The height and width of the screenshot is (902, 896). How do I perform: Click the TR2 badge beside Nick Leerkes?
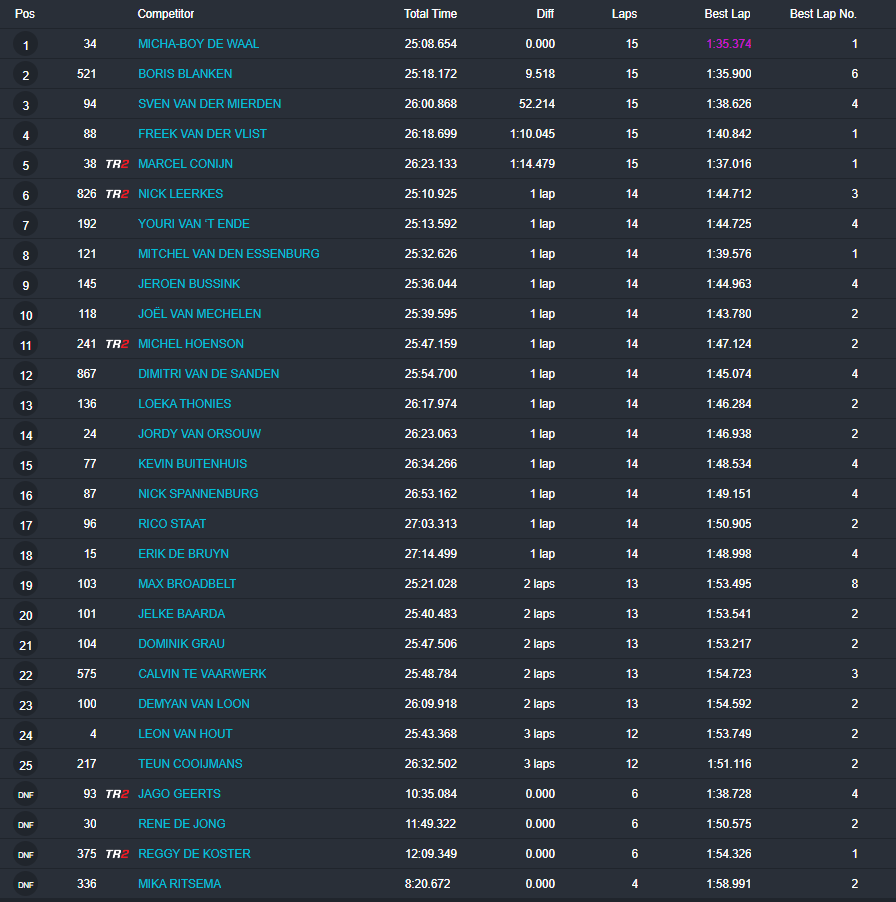(x=117, y=194)
